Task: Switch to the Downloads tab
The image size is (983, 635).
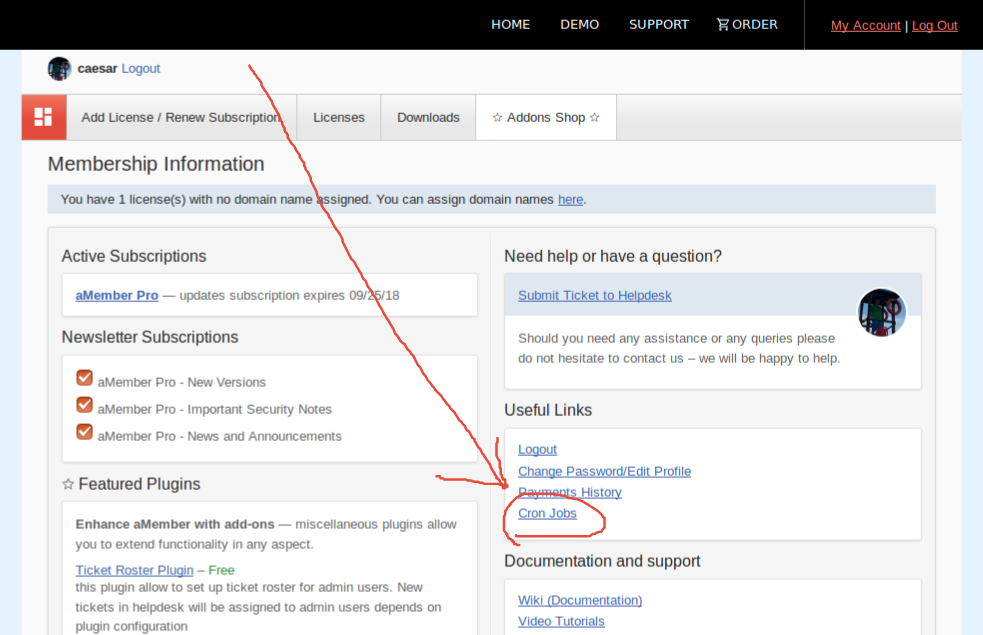Action: tap(428, 117)
